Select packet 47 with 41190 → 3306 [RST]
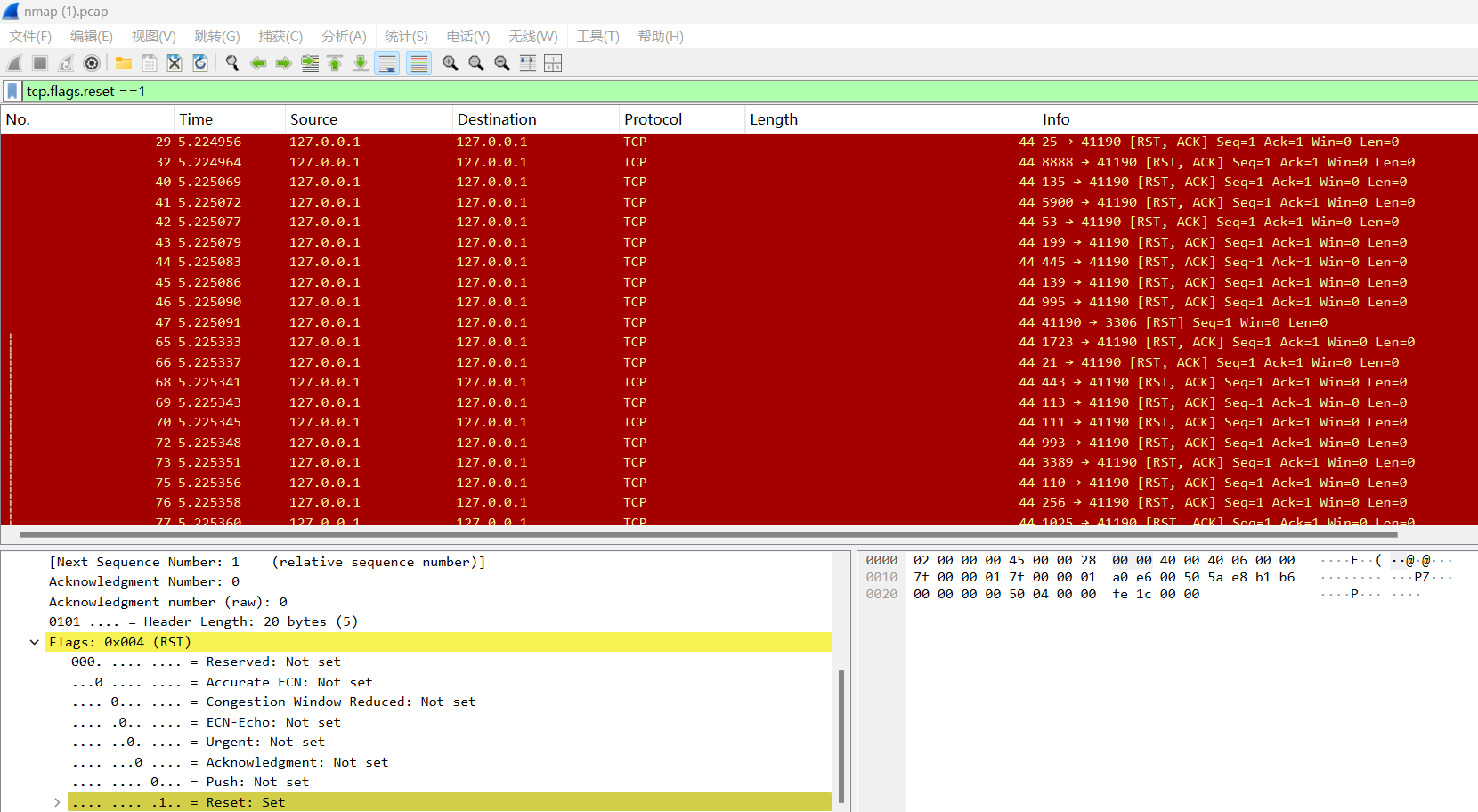 tap(739, 322)
